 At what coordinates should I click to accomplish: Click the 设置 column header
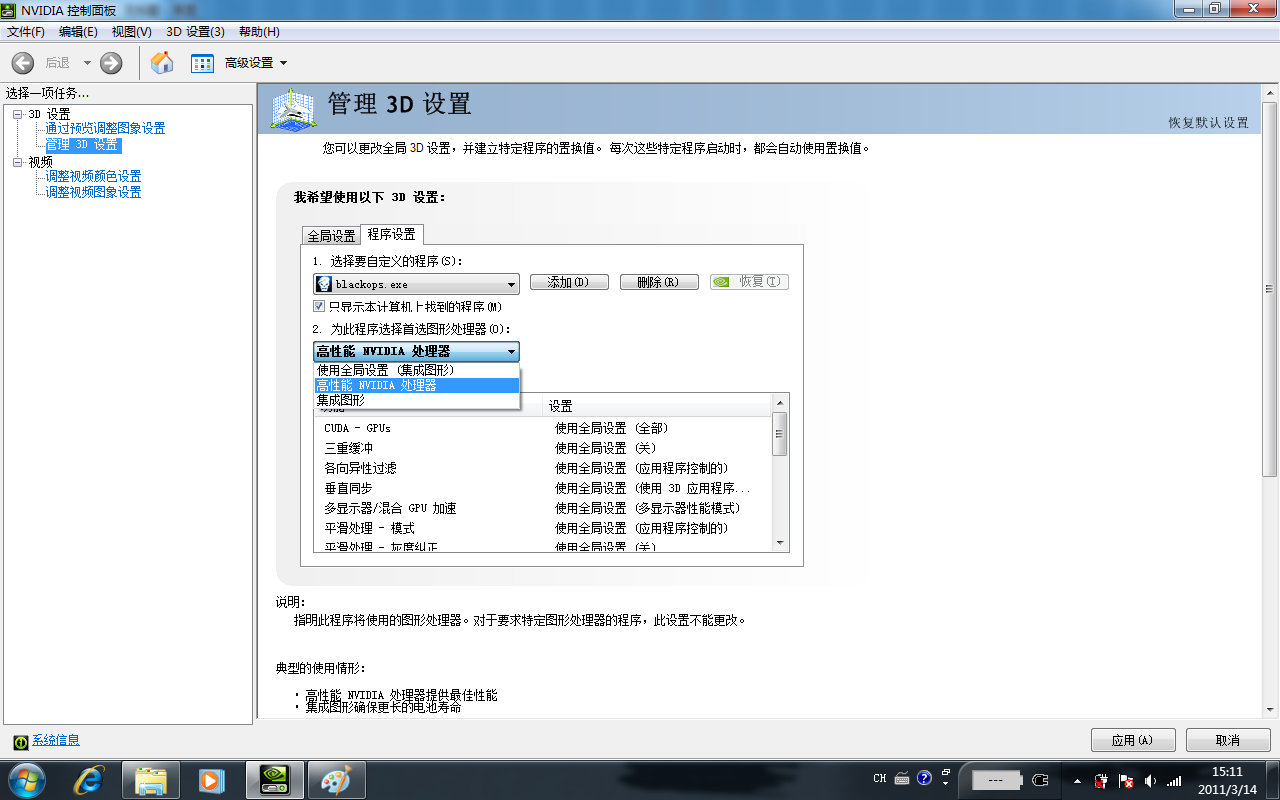pyautogui.click(x=656, y=406)
